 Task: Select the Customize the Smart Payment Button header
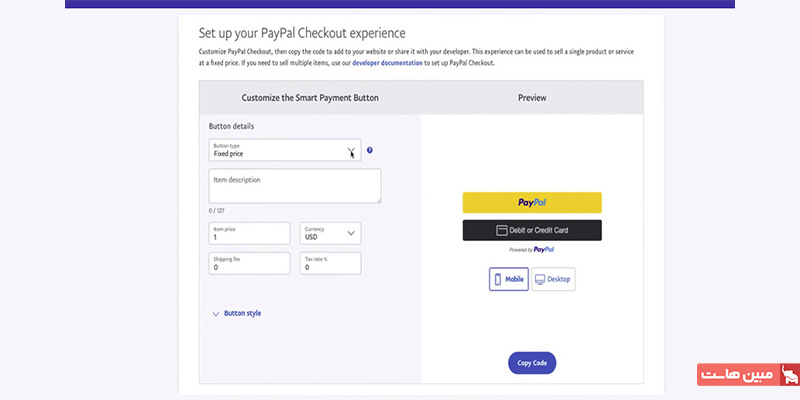[310, 97]
